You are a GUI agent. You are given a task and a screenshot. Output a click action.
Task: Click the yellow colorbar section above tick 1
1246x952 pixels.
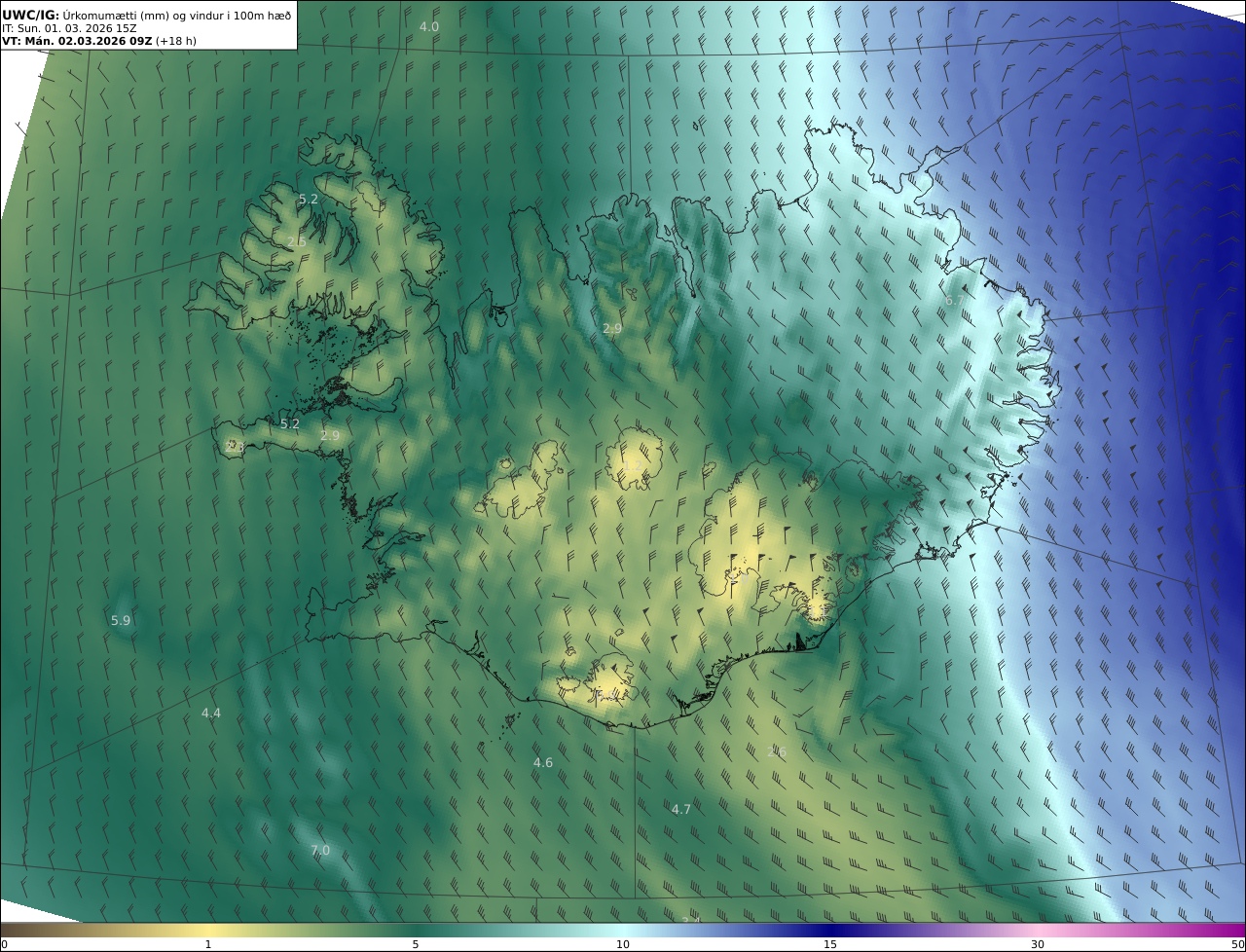208,930
